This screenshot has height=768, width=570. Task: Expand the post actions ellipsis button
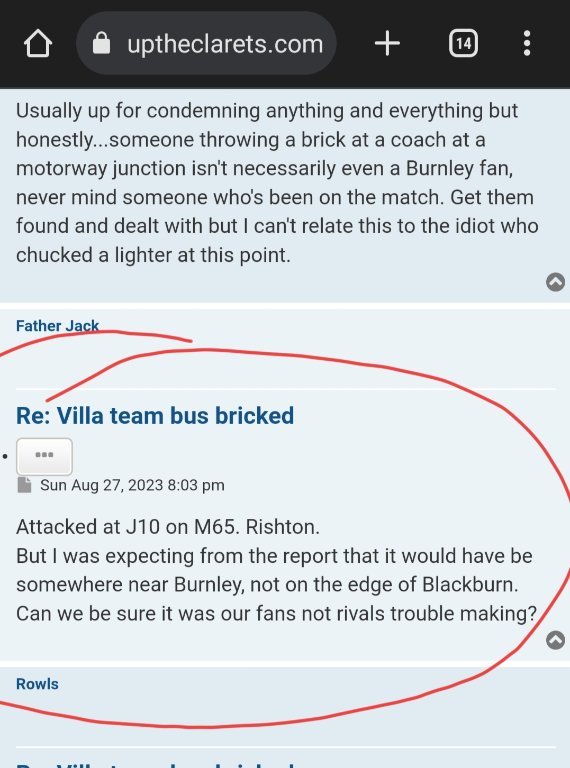pyautogui.click(x=45, y=456)
